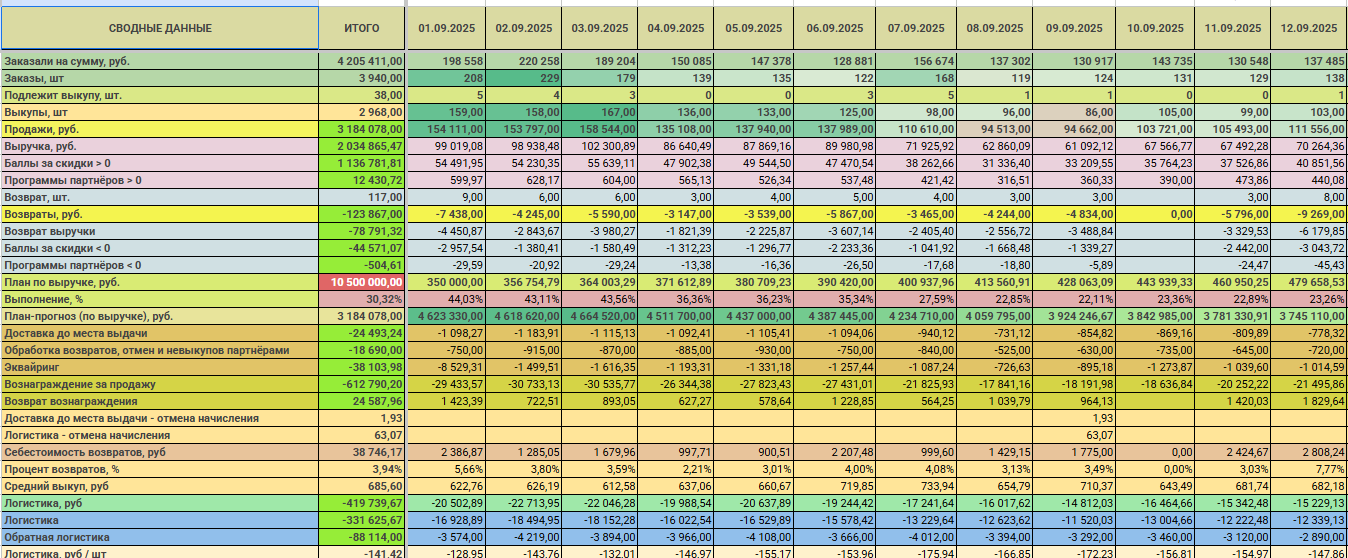Click the Выкупы, шт row label

160,112
